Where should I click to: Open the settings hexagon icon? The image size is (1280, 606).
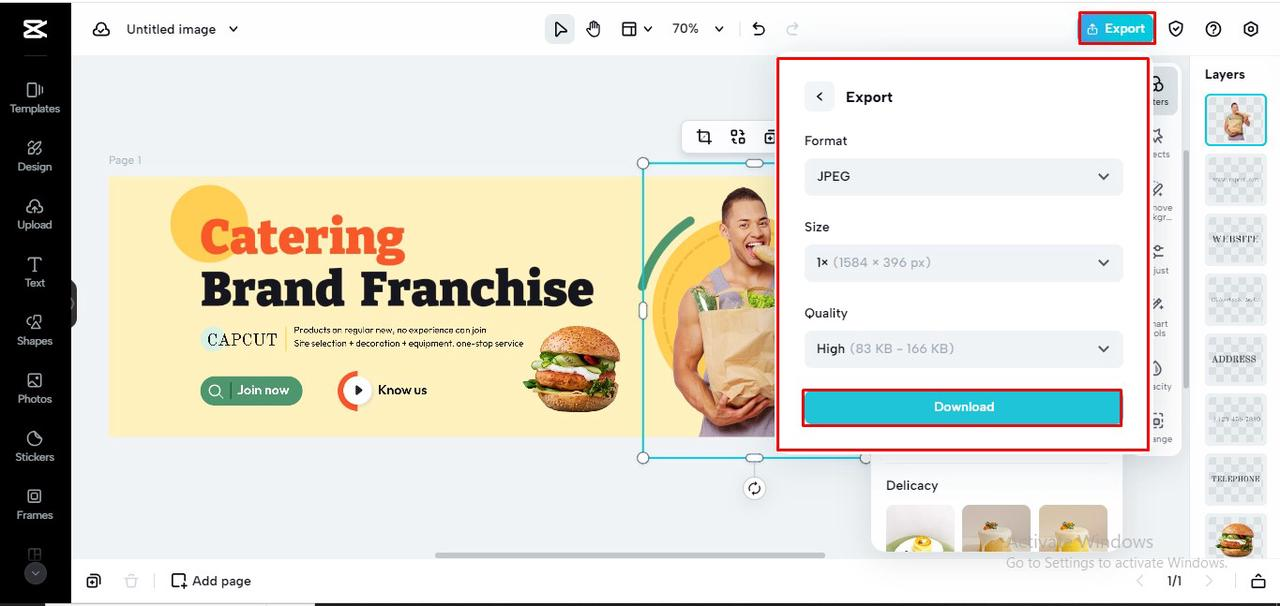[1251, 29]
